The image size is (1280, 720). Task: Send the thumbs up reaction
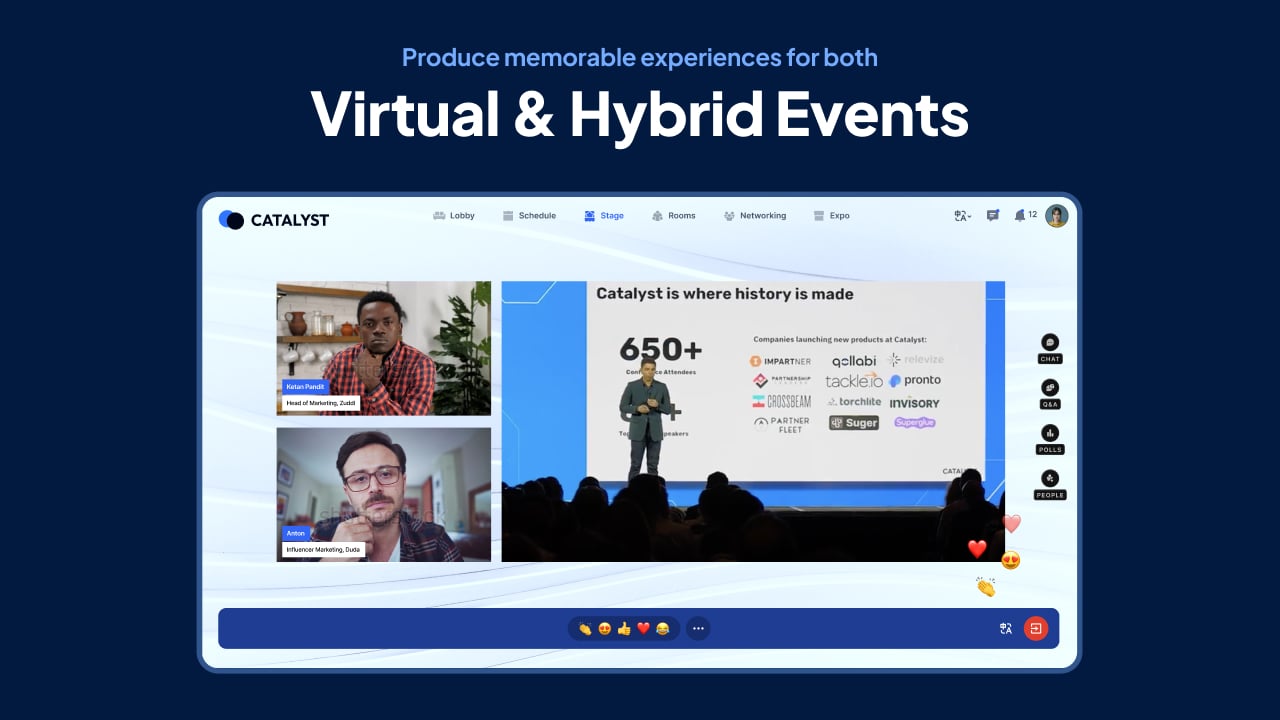point(624,629)
